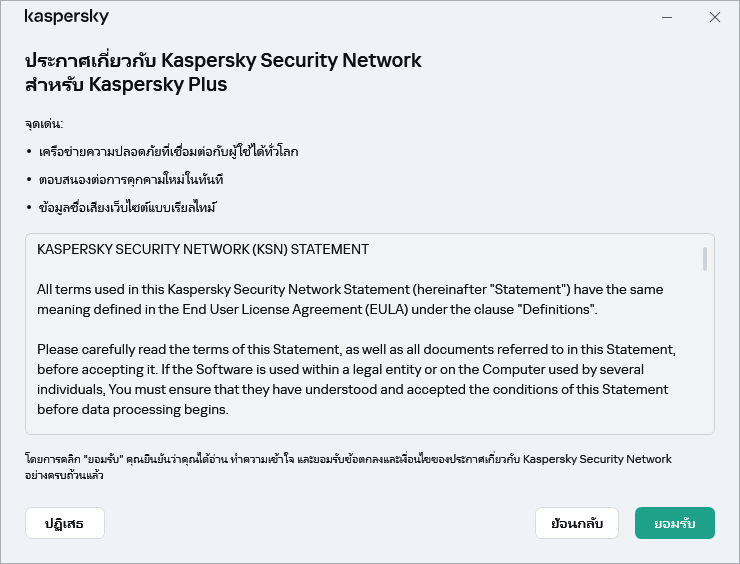Click paragraph starting "Please carefully read"
The height and width of the screenshot is (564, 740).
pyautogui.click(x=357, y=379)
